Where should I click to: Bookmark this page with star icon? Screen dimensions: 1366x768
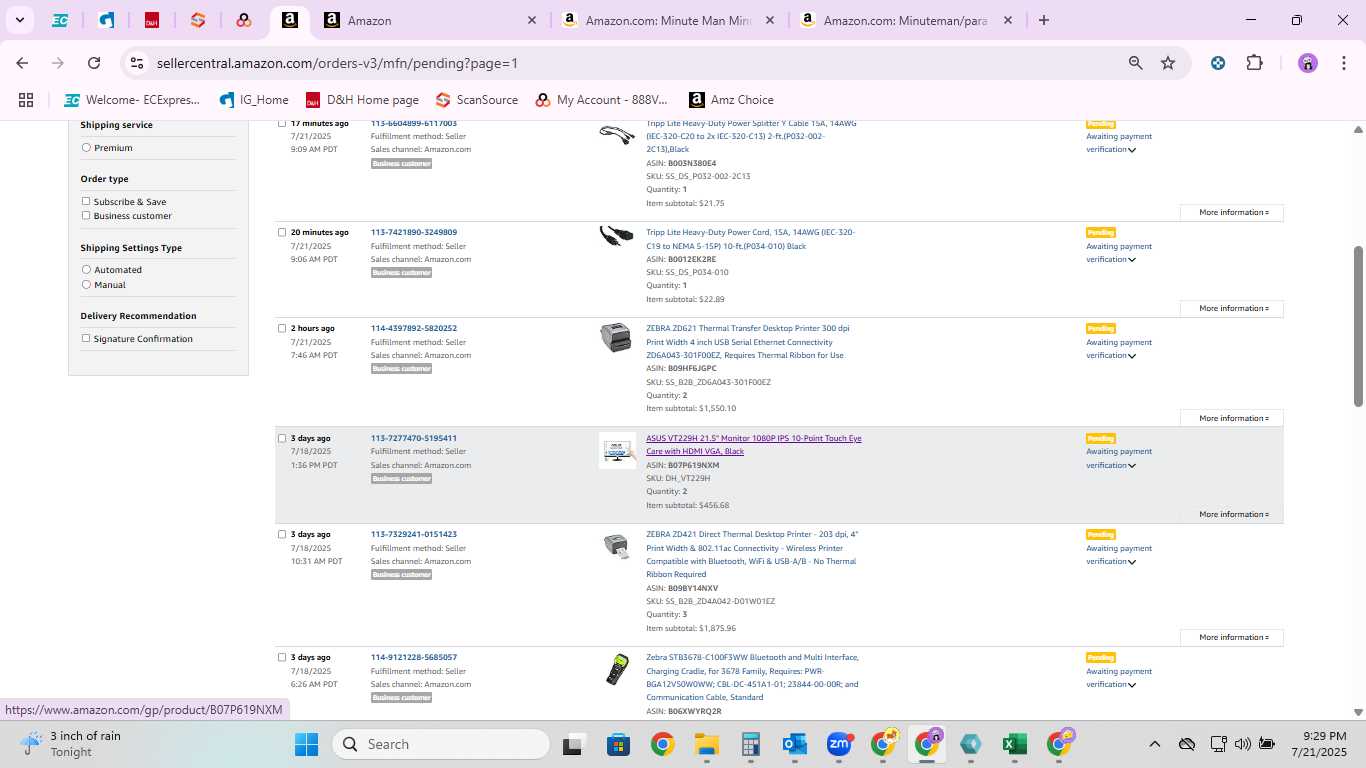(1168, 63)
